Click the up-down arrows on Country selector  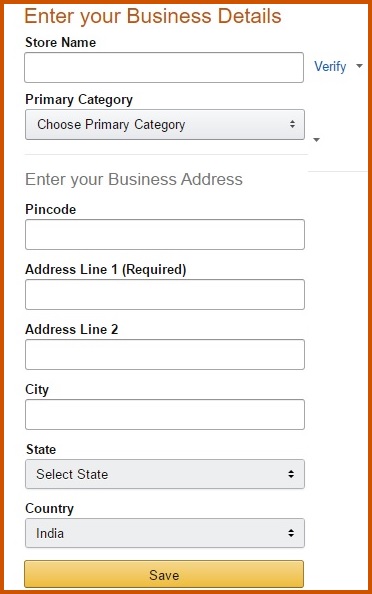pyautogui.click(x=291, y=533)
